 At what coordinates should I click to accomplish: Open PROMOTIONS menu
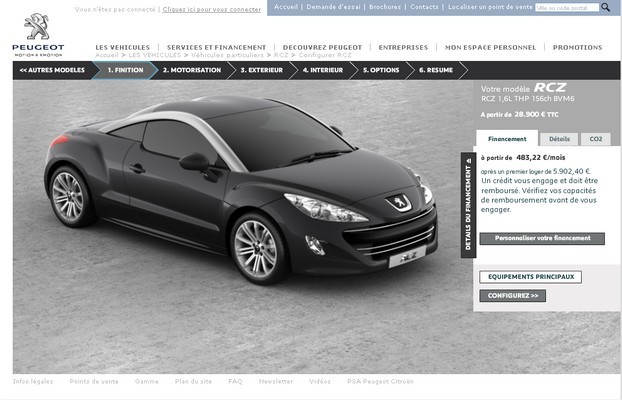pyautogui.click(x=577, y=47)
